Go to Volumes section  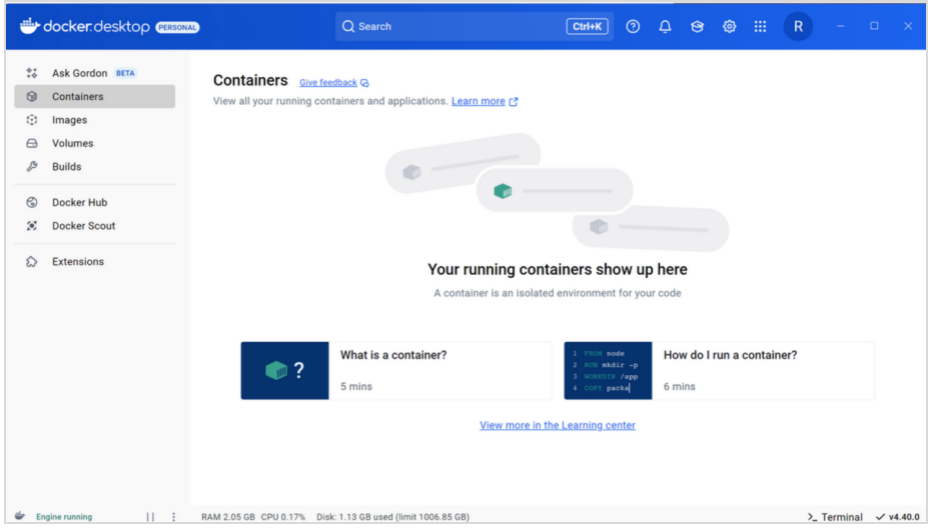95,143
